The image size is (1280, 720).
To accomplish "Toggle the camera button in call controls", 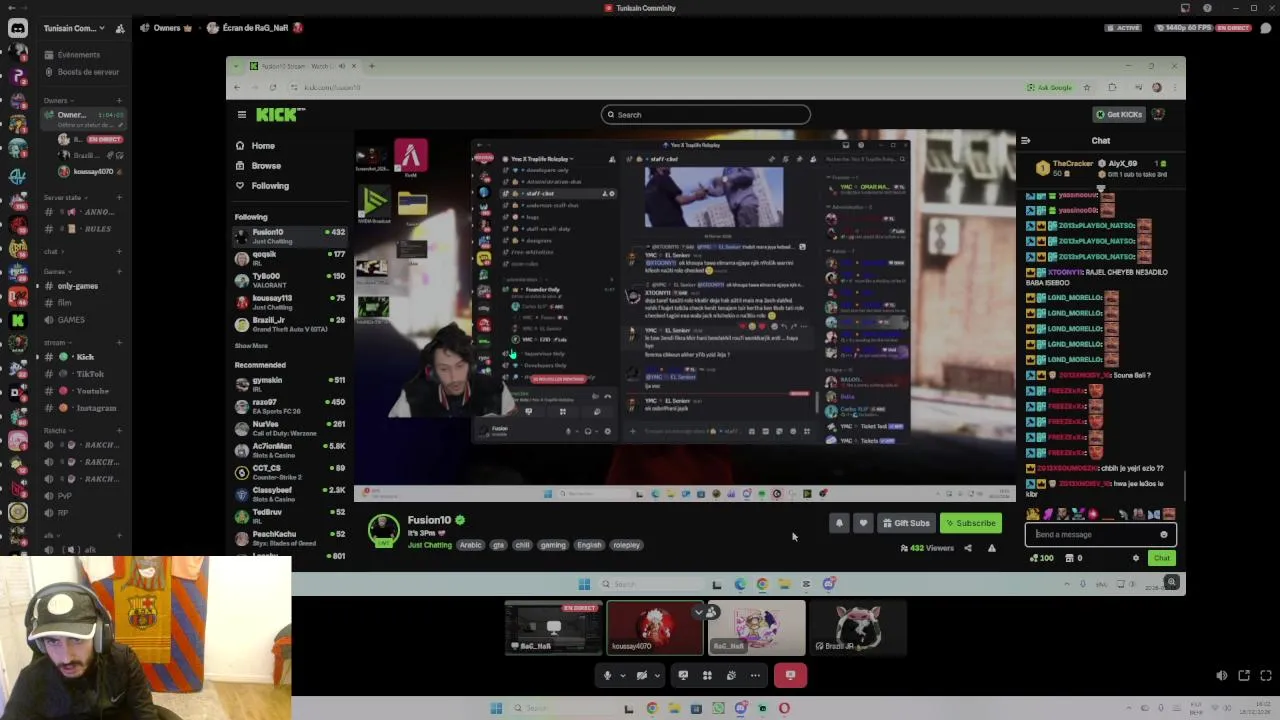I will pyautogui.click(x=642, y=676).
